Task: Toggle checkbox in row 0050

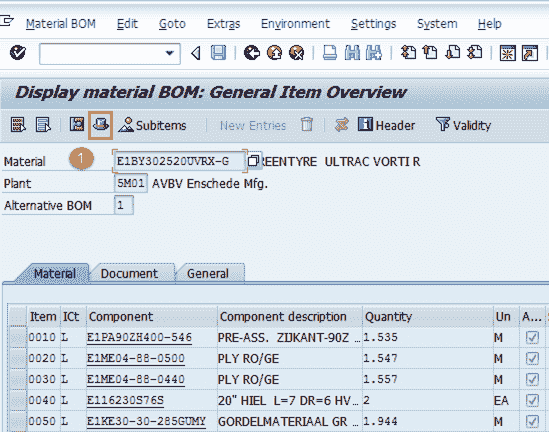Action: point(532,421)
